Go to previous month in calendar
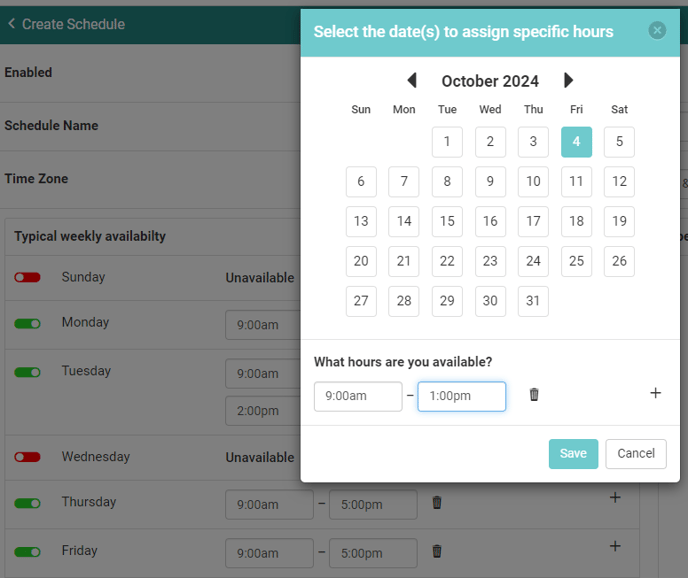 411,81
